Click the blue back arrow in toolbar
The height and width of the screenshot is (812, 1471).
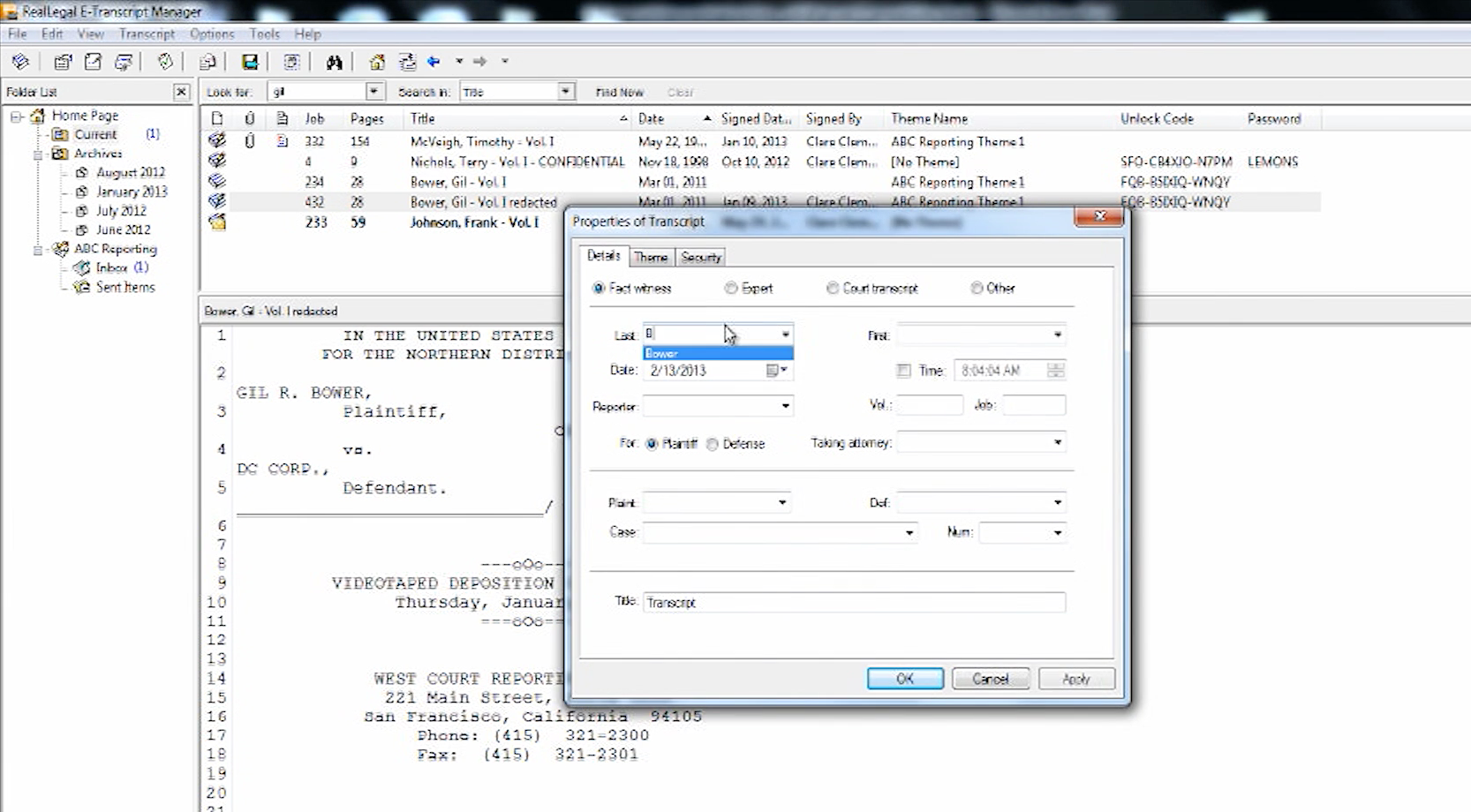tap(434, 62)
